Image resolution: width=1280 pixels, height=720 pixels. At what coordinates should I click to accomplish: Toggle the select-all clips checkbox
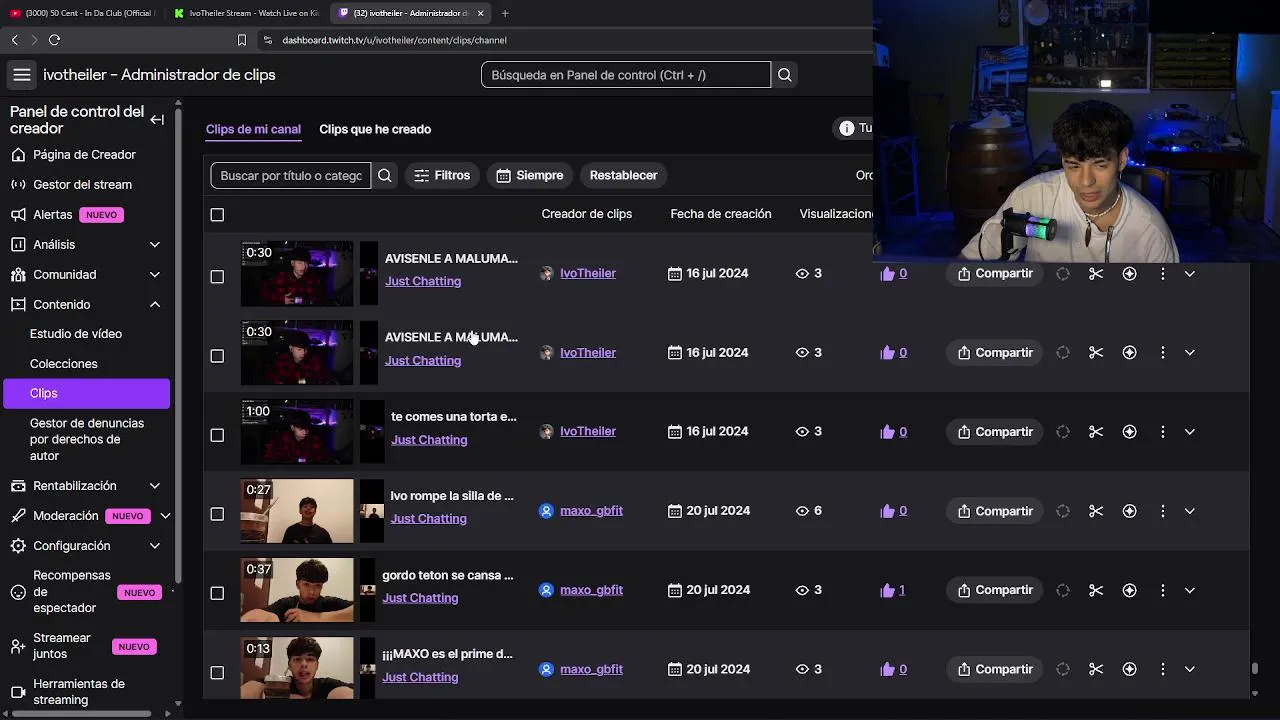(x=217, y=215)
